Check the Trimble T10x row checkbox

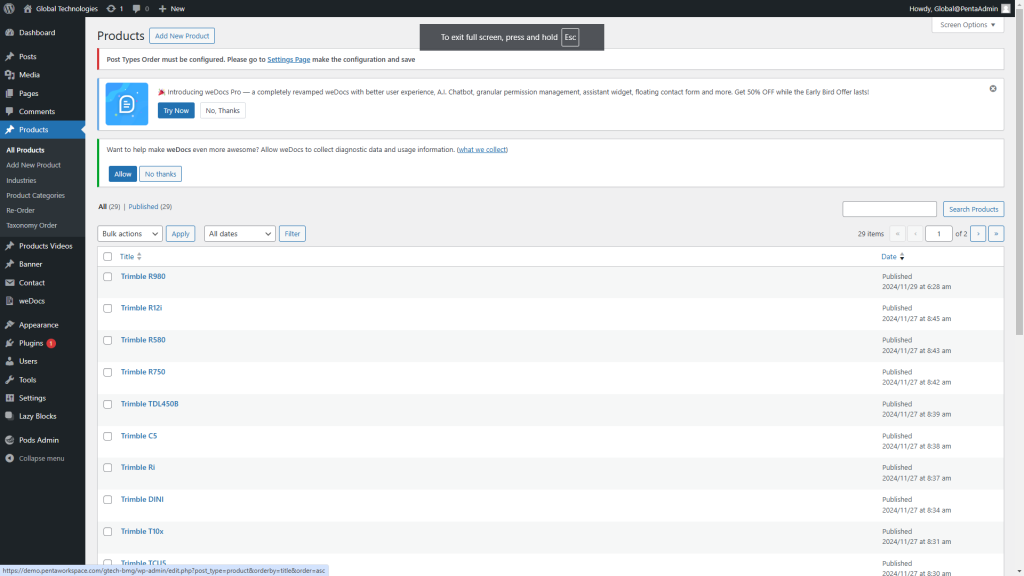click(x=108, y=532)
